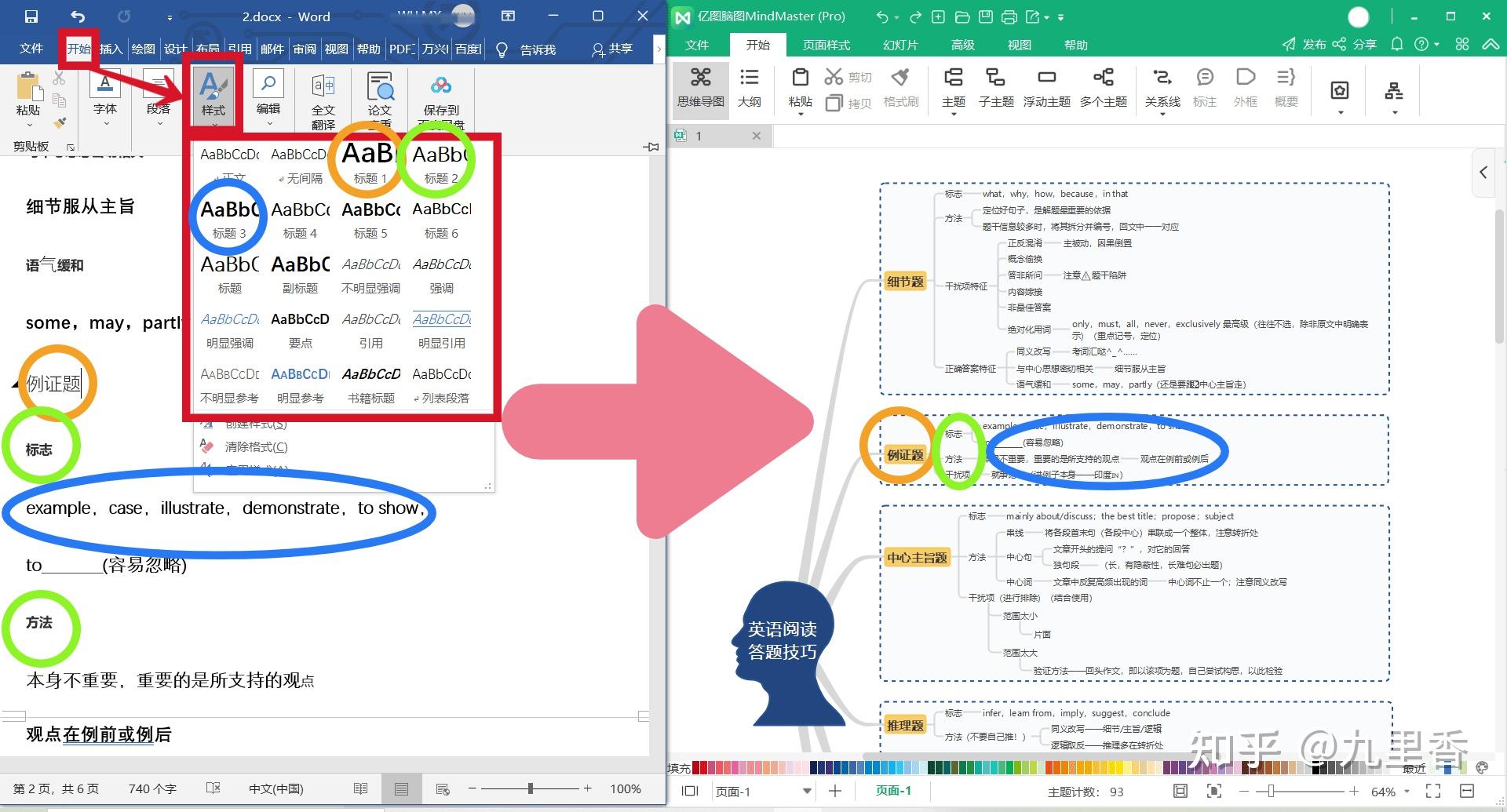Click 共享 share button in Word
Viewport: 1507px width, 812px height.
[612, 49]
